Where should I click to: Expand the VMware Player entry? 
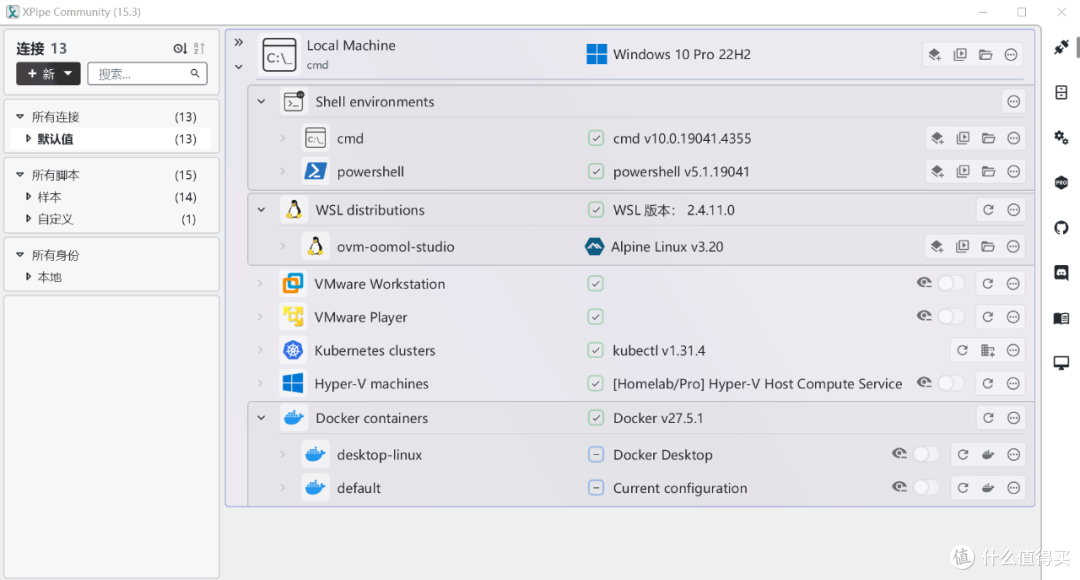(x=260, y=317)
